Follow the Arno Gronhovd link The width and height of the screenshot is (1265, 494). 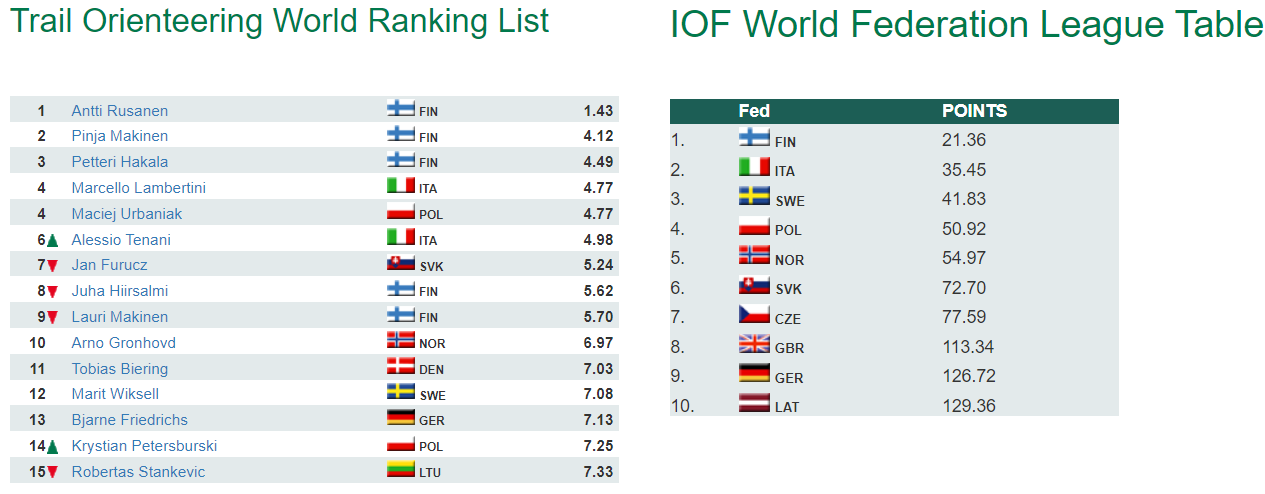pyautogui.click(x=123, y=343)
